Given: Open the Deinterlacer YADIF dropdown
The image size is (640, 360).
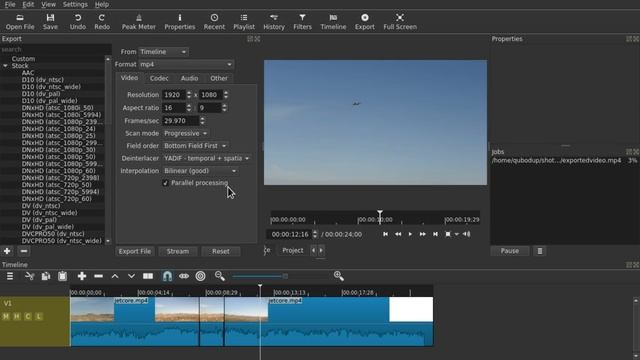Looking at the screenshot, I should click(207, 158).
